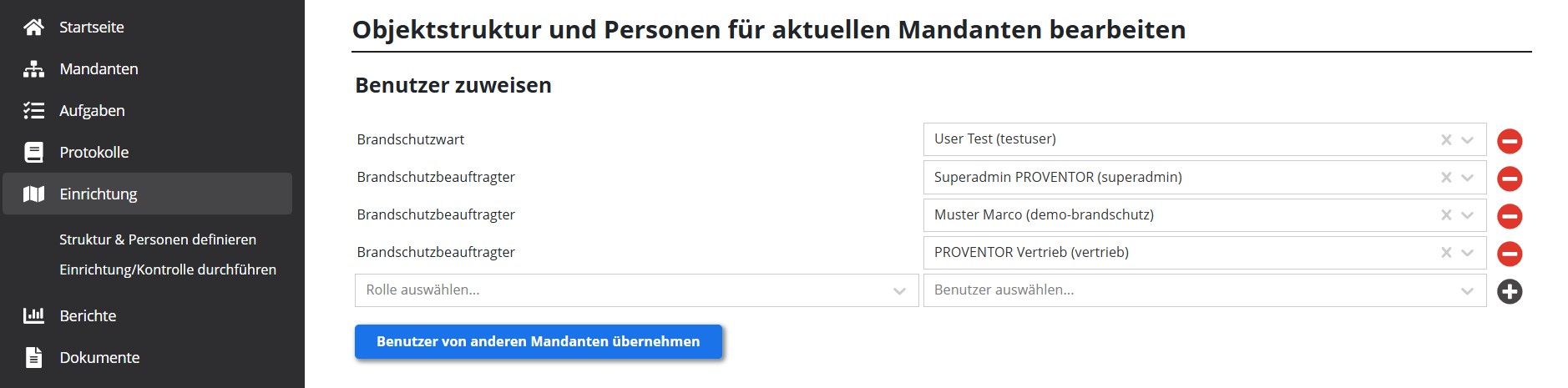1568x388 pixels.
Task: Click Benutzer von anderen Mandanten übernehmen
Action: click(538, 341)
